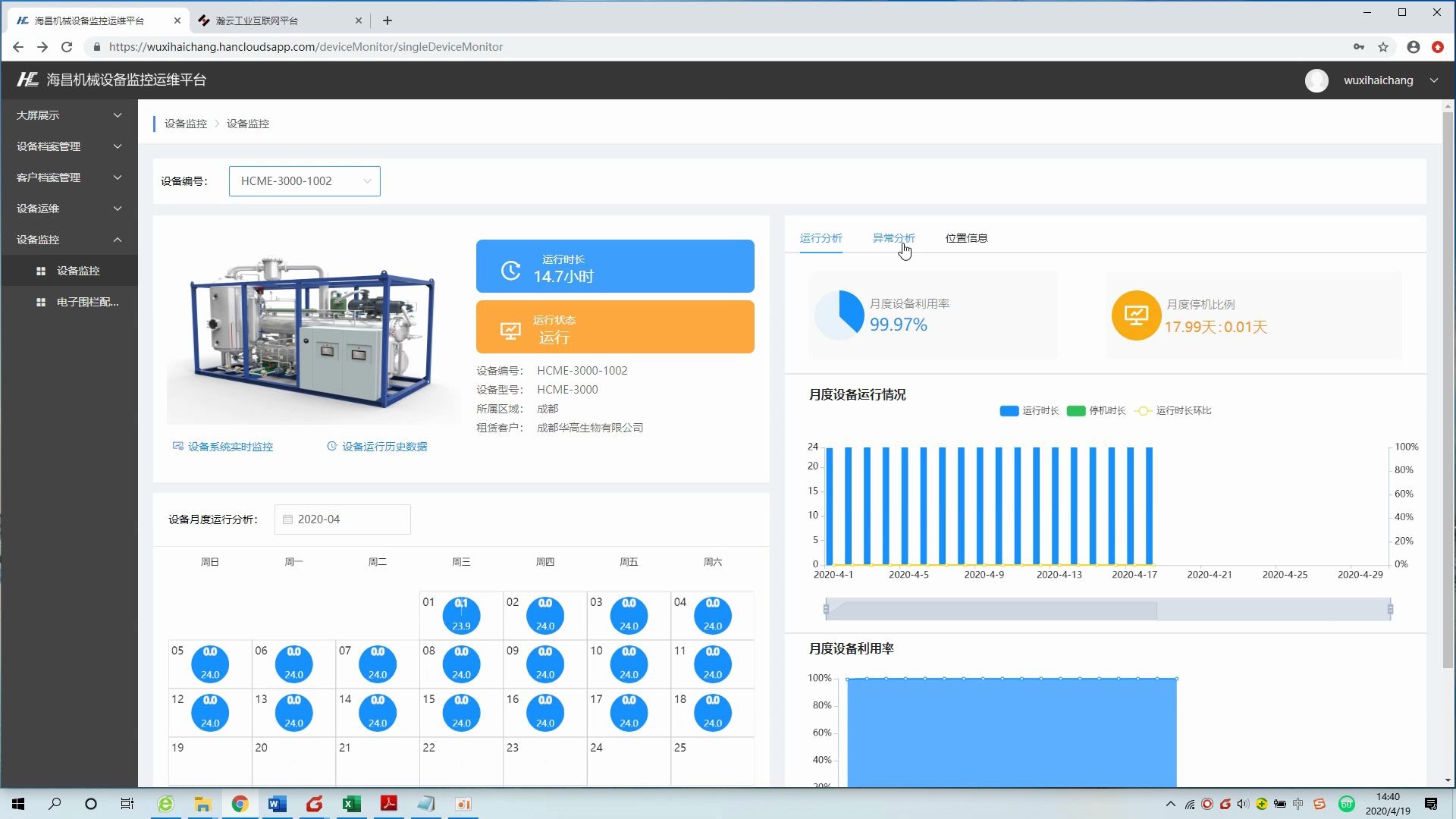Click the 运行状态 运行 orange card

click(615, 327)
